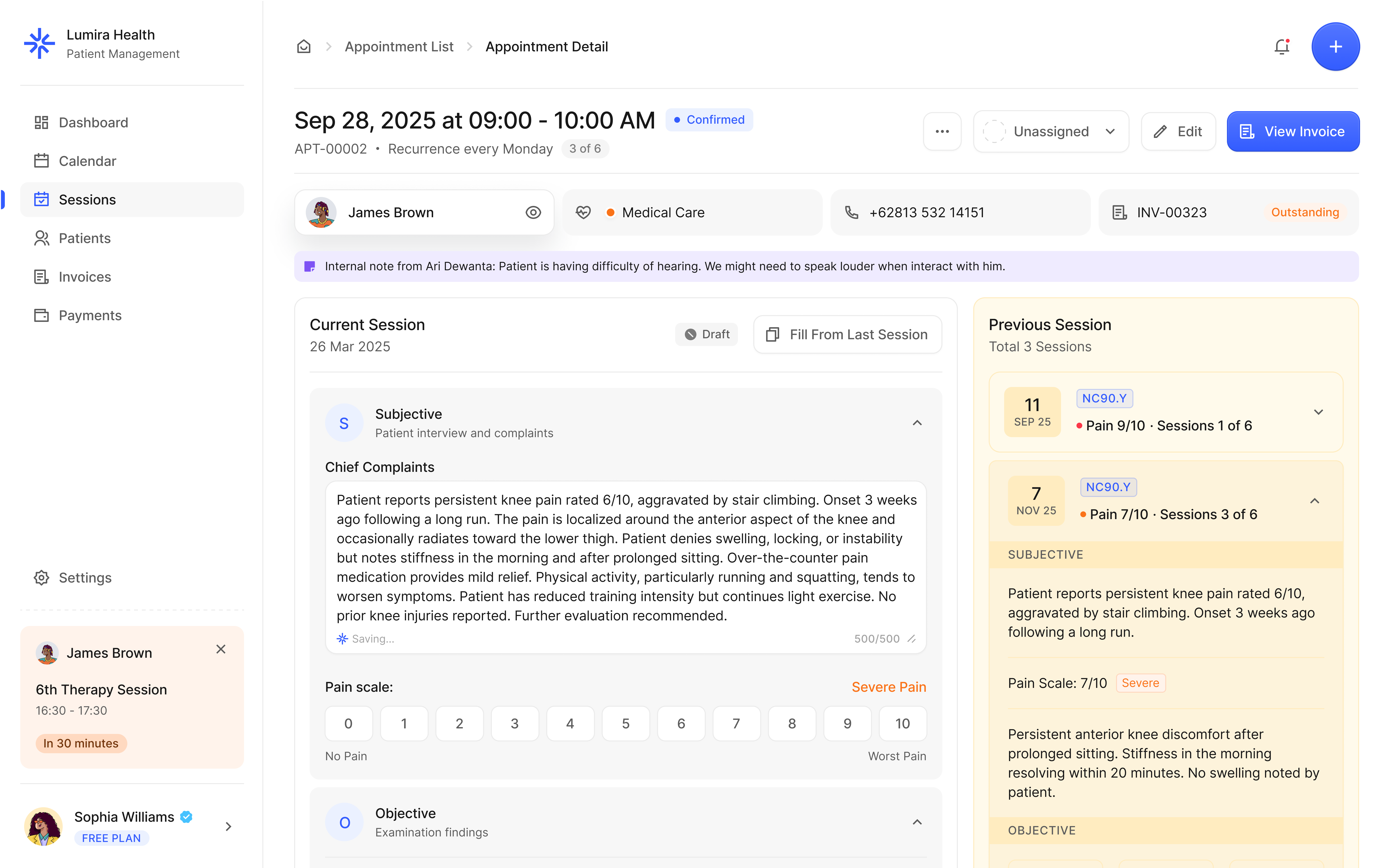This screenshot has height=868, width=1389.
Task: Open Invoices in the sidebar
Action: [84, 277]
